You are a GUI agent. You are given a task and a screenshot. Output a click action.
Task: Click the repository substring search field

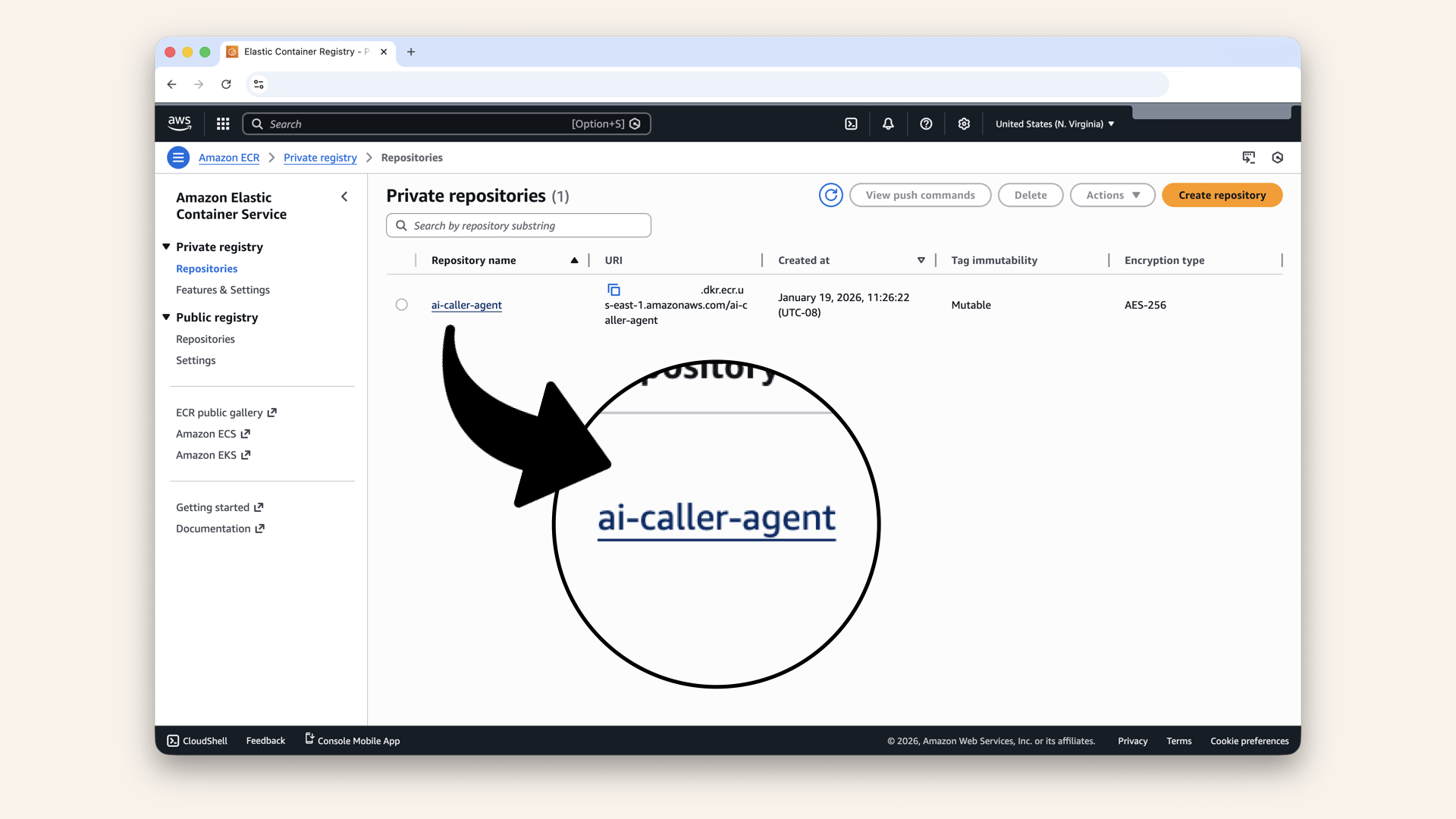pos(518,225)
